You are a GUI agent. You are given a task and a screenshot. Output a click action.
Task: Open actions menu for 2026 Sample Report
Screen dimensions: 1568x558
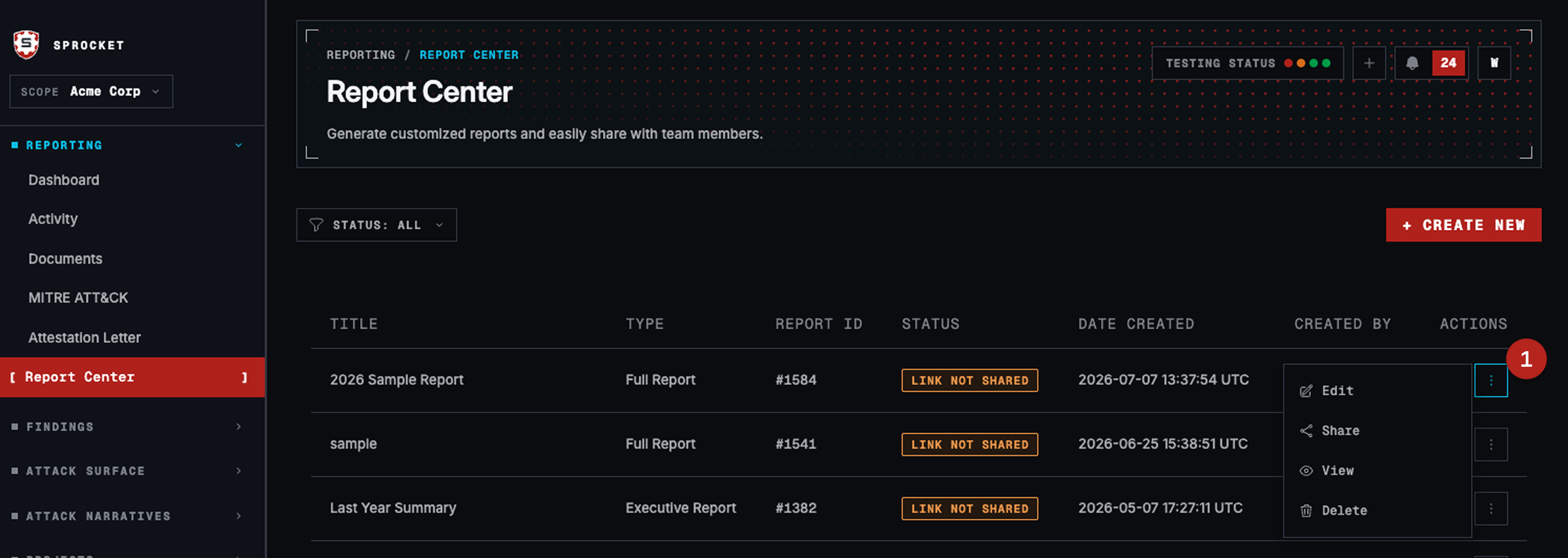[1491, 380]
